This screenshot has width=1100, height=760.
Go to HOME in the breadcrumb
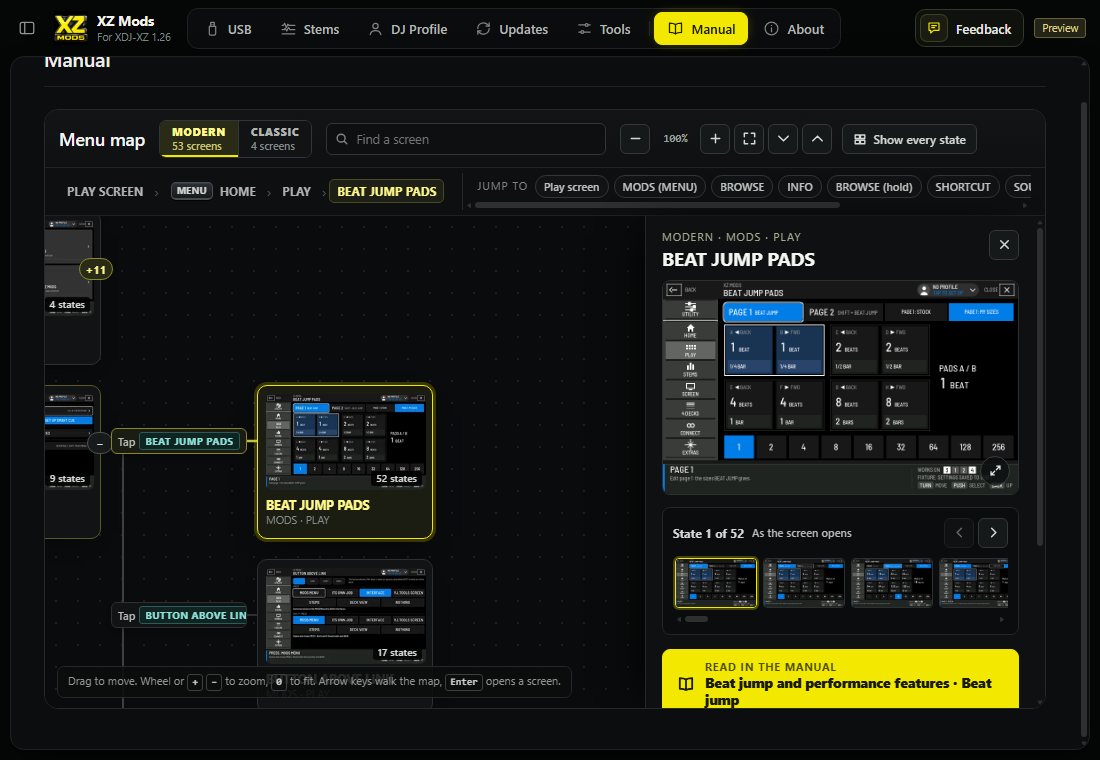238,192
